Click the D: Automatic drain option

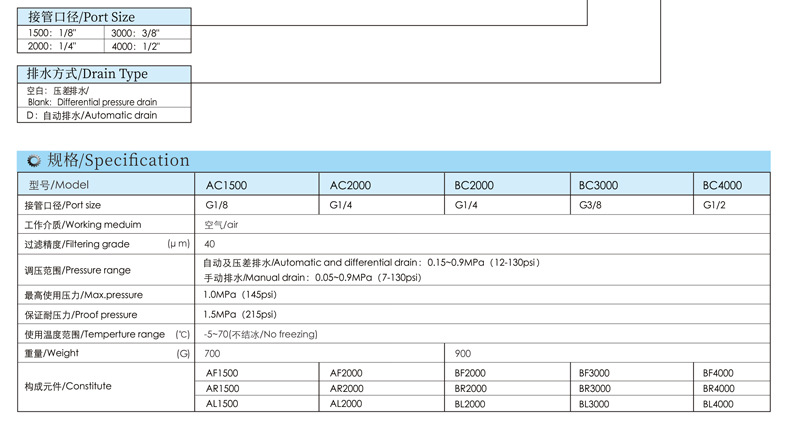[x=92, y=115]
